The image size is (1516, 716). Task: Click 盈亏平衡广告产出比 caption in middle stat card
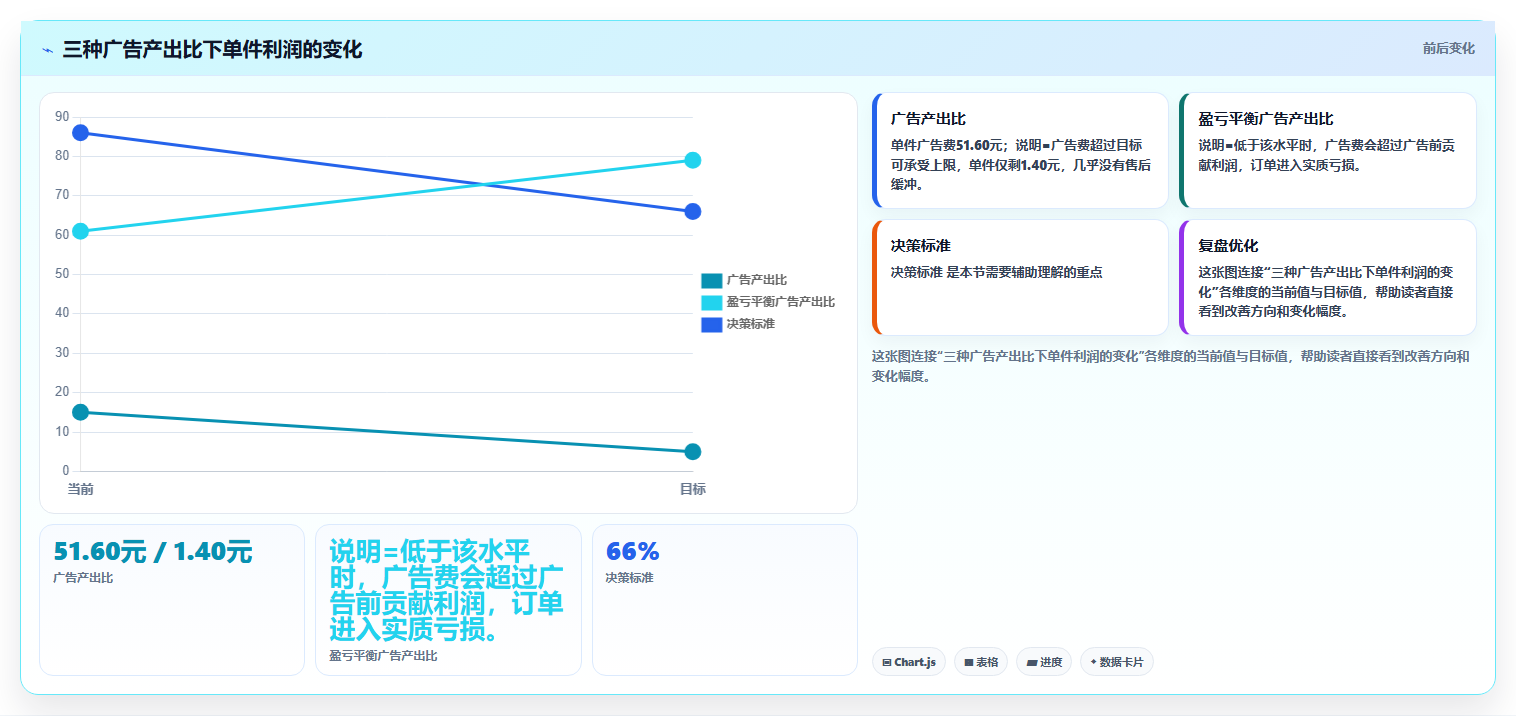tap(383, 656)
